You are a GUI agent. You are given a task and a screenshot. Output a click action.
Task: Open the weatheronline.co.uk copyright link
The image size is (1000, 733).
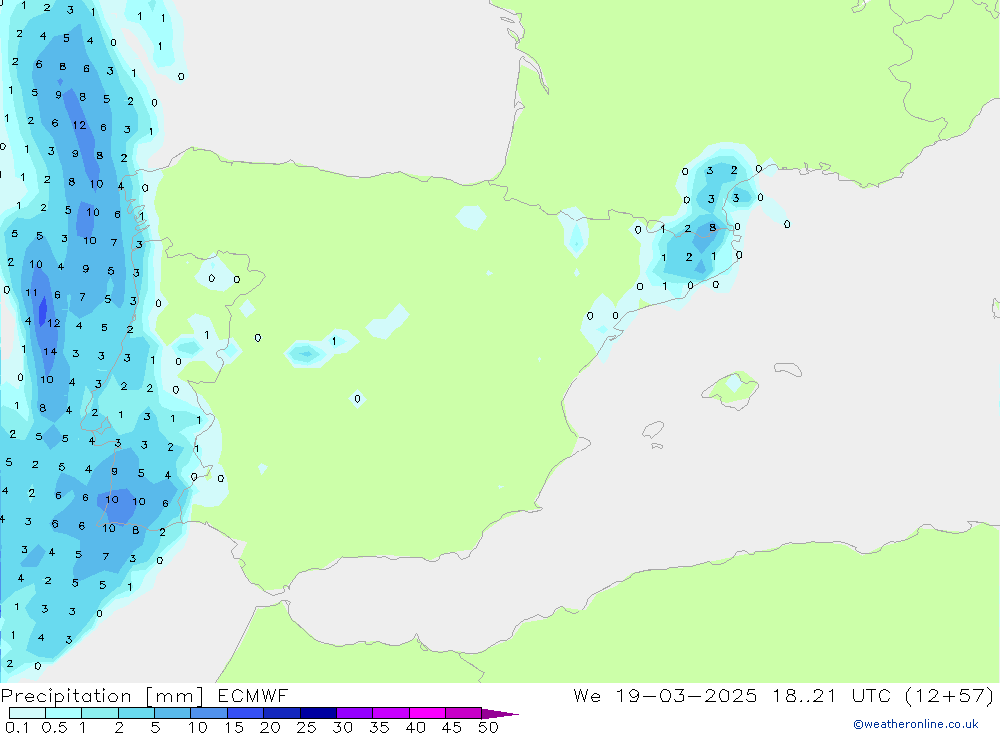pyautogui.click(x=915, y=724)
